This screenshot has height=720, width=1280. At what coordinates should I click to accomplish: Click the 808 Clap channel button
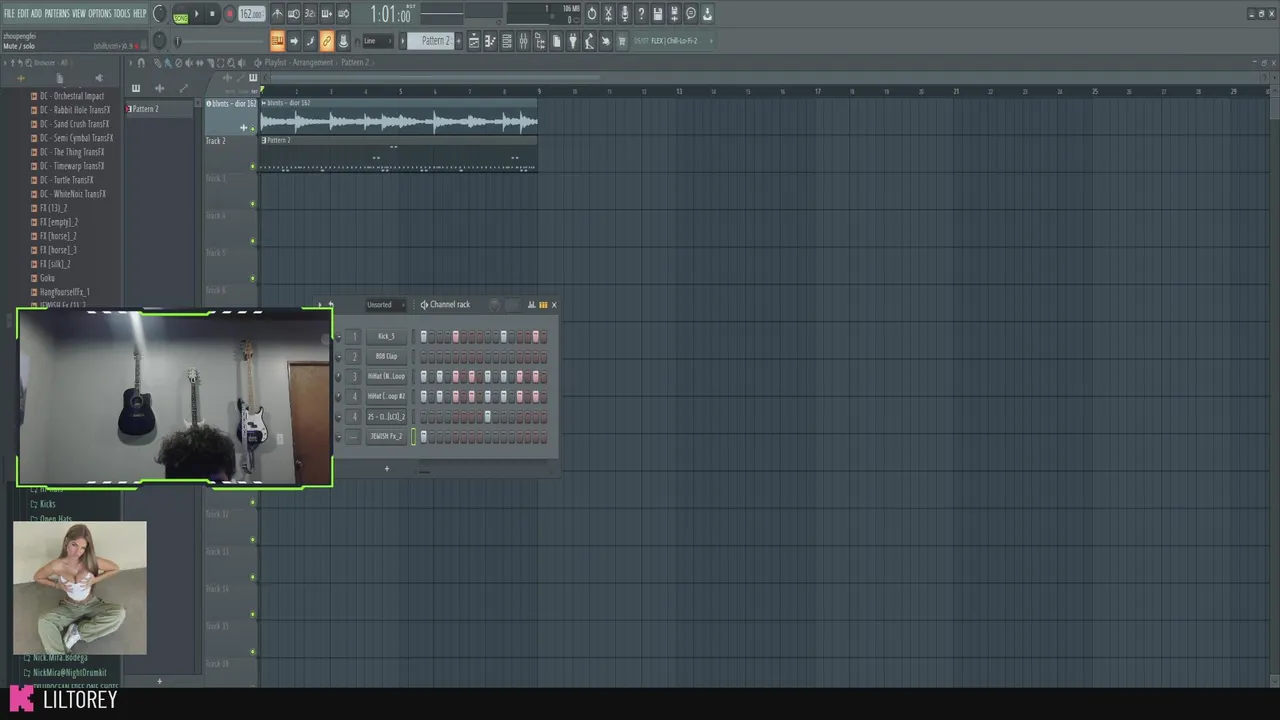(386, 356)
